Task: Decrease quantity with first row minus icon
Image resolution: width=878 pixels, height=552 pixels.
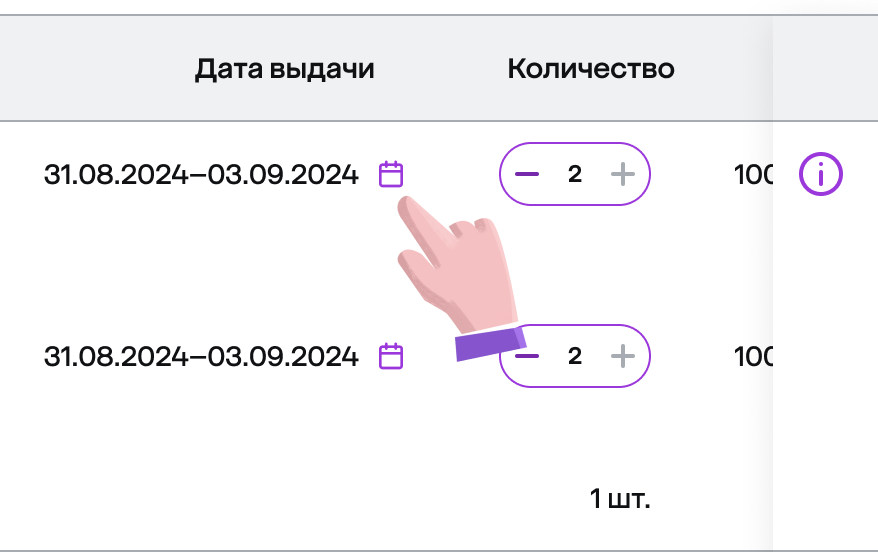Action: point(526,174)
